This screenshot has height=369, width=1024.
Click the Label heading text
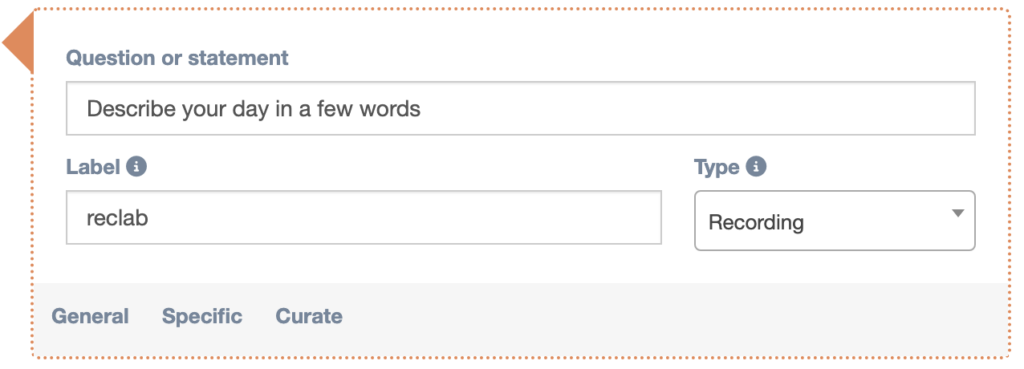pyautogui.click(x=93, y=167)
